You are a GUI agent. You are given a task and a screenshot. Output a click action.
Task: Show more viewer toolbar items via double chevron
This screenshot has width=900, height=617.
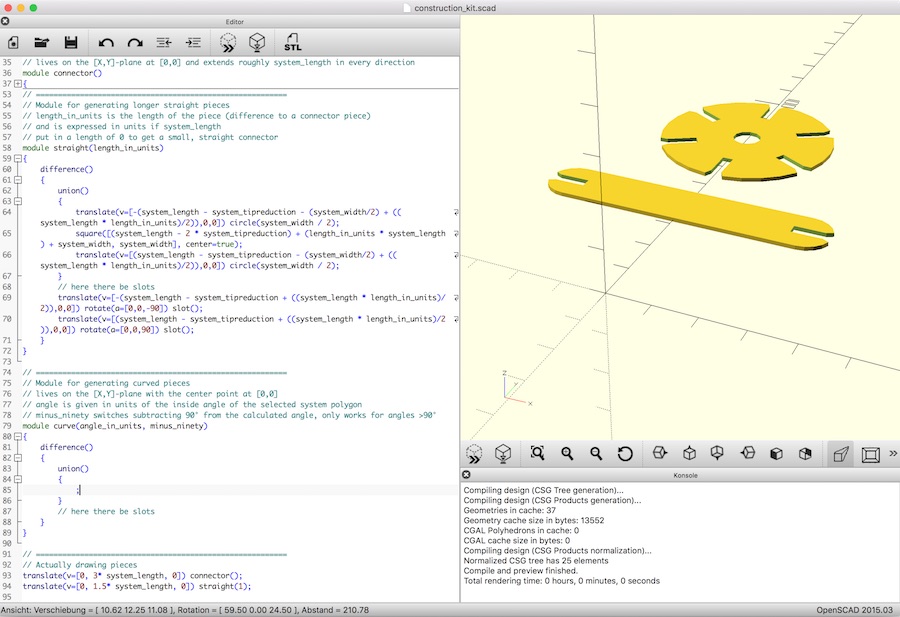point(893,453)
